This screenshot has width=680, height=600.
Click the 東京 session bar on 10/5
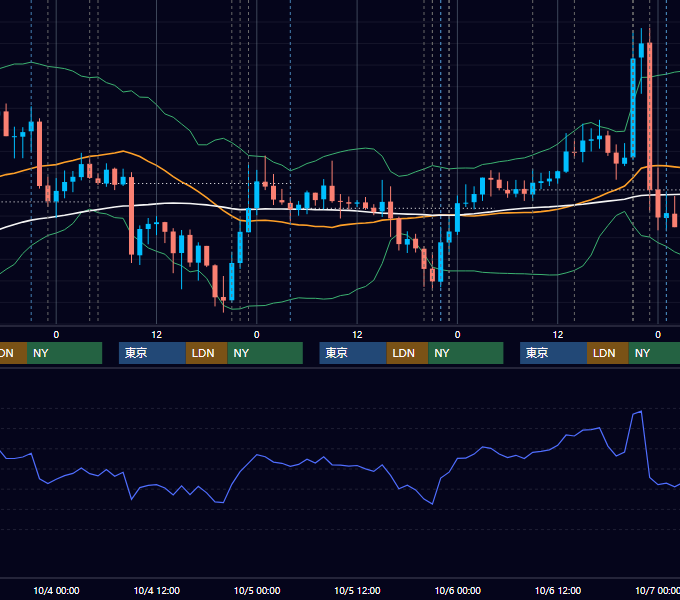pyautogui.click(x=353, y=353)
